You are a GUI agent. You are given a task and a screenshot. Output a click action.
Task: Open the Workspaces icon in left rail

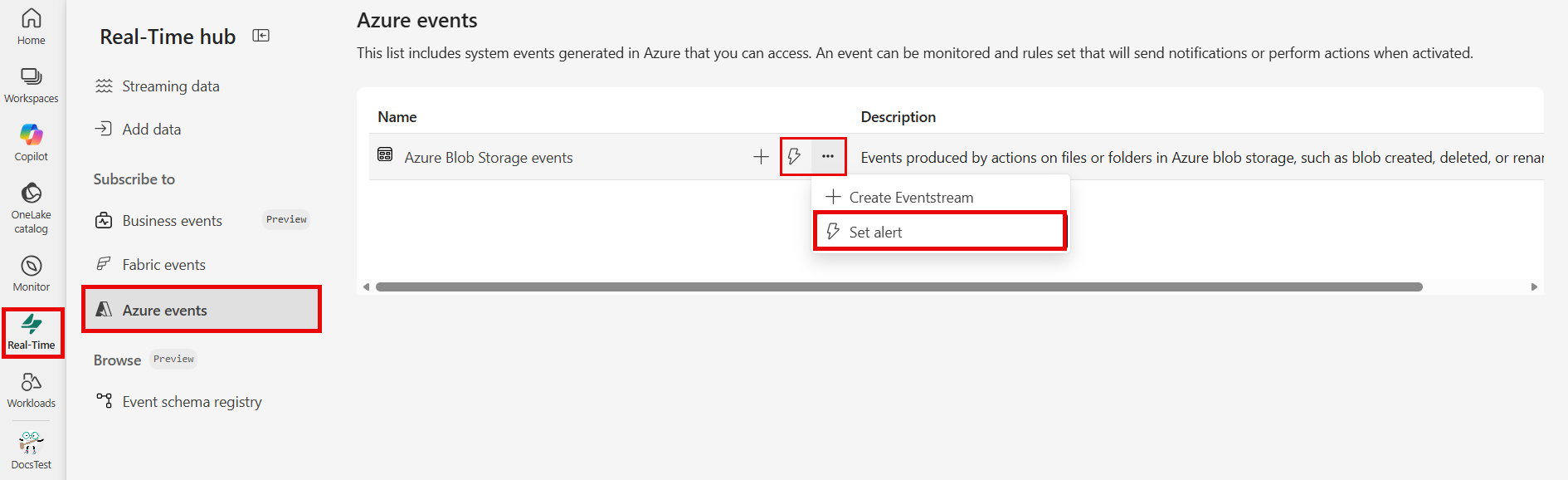coord(32,85)
